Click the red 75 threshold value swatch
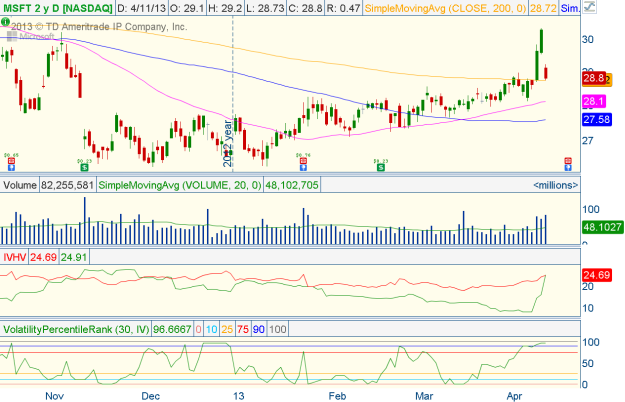The image size is (625, 402). (x=242, y=329)
